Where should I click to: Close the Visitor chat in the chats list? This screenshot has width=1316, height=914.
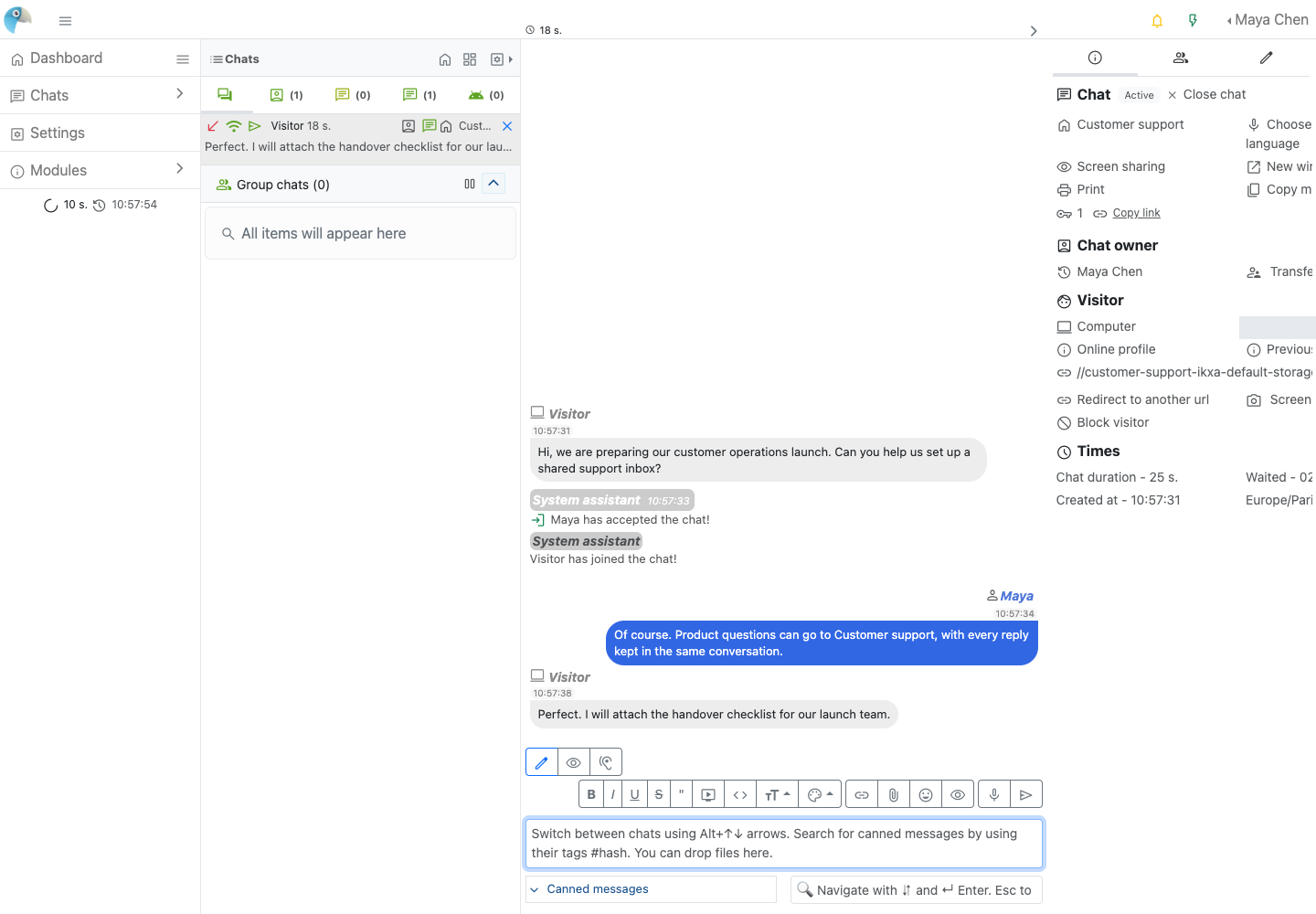(507, 126)
